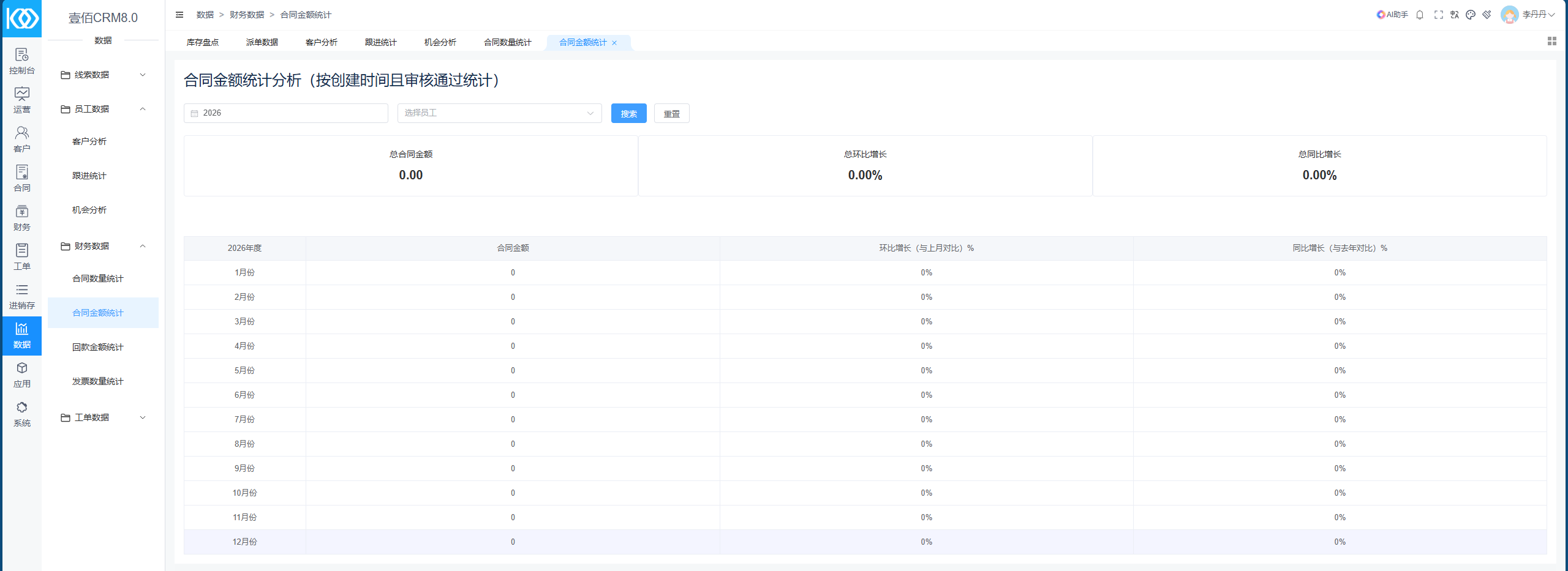Expand the 线索数据 menu group
This screenshot has height=571, width=1568.
click(x=103, y=75)
